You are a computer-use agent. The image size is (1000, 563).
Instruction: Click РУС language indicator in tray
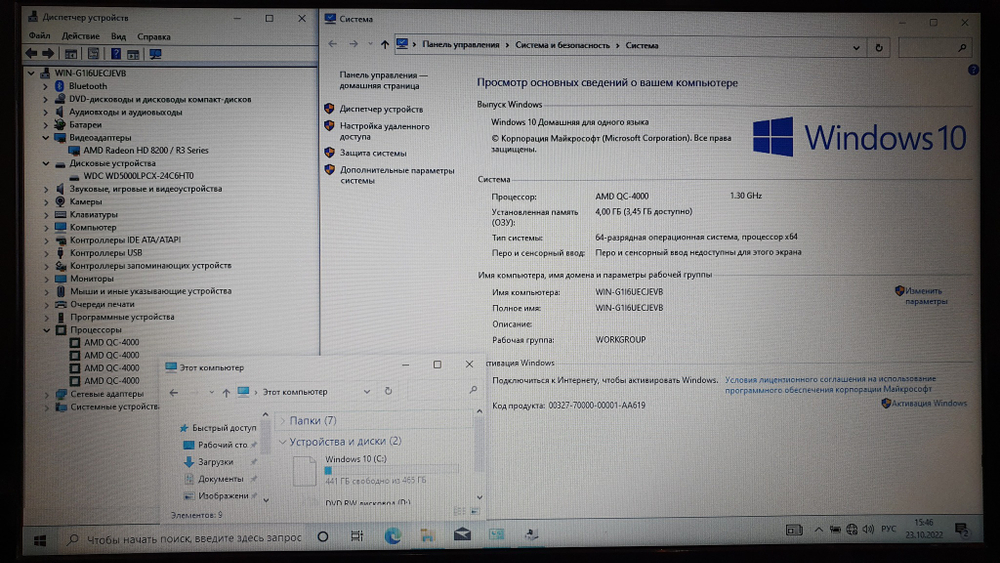coord(888,529)
